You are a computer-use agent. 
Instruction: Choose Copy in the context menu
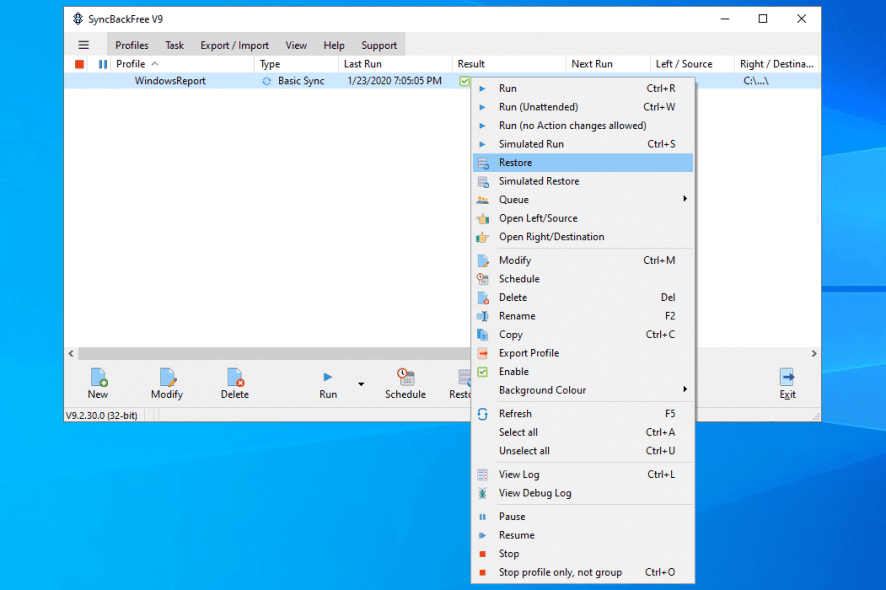583,335
